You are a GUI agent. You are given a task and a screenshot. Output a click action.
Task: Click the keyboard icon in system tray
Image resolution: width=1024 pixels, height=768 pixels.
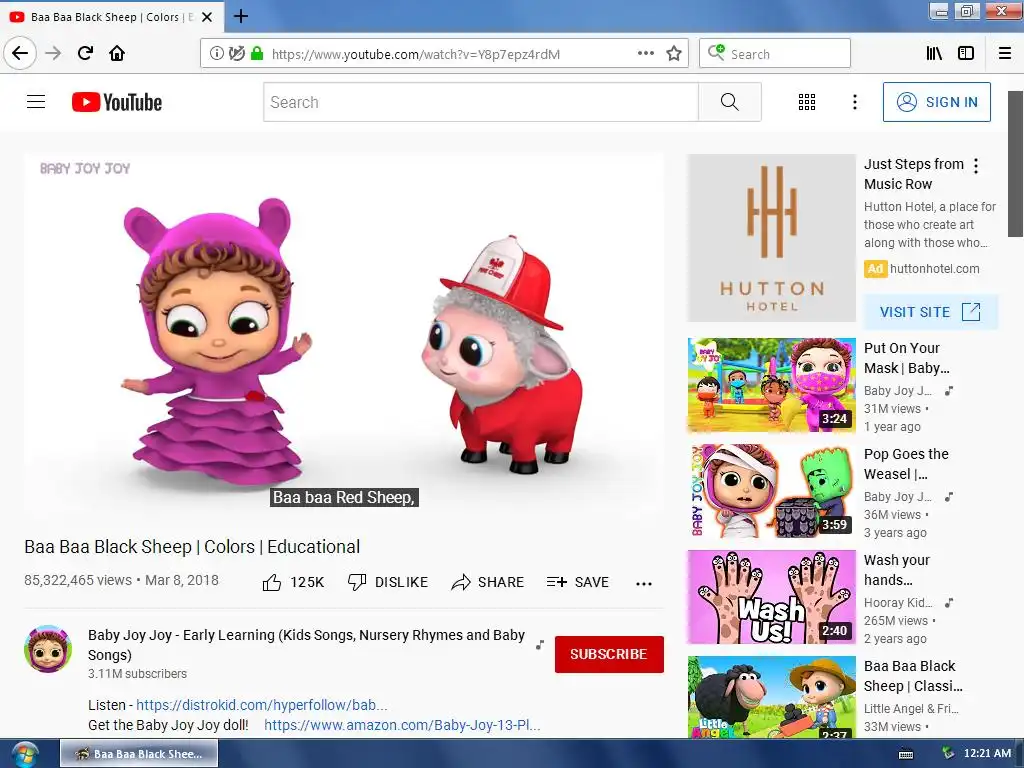click(x=906, y=754)
